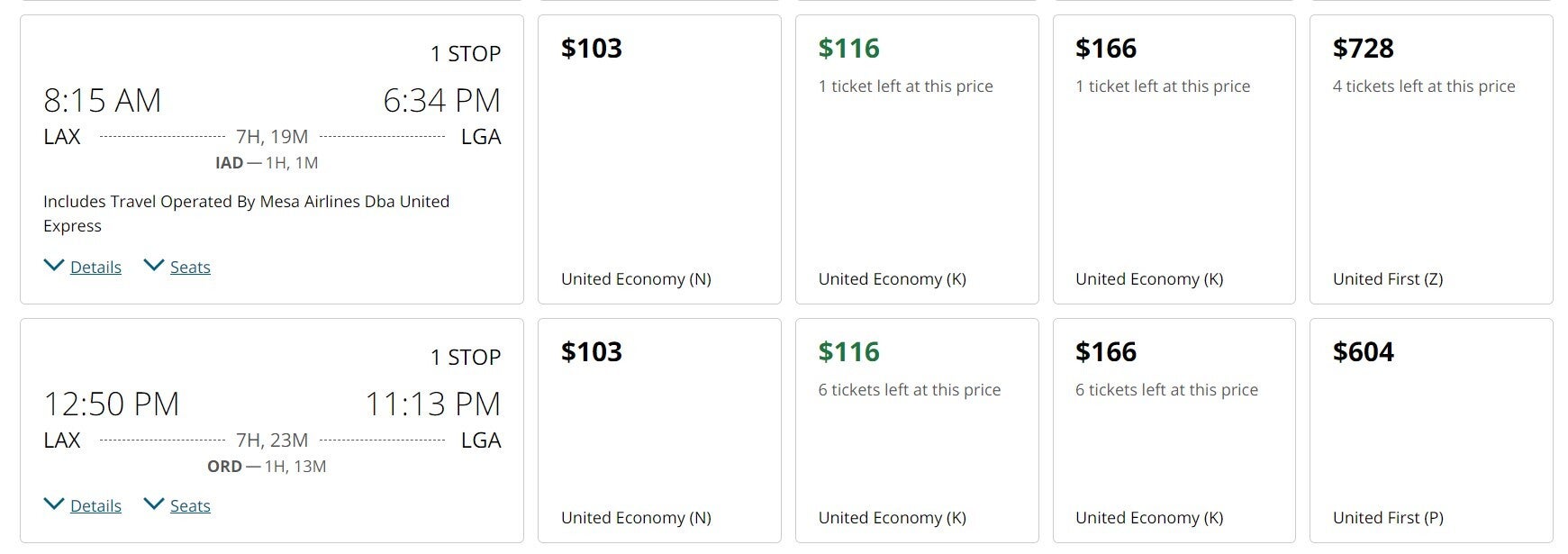Click the chevron beside Details on the IAD flight
Screen dimensions: 1568x554
tap(54, 265)
